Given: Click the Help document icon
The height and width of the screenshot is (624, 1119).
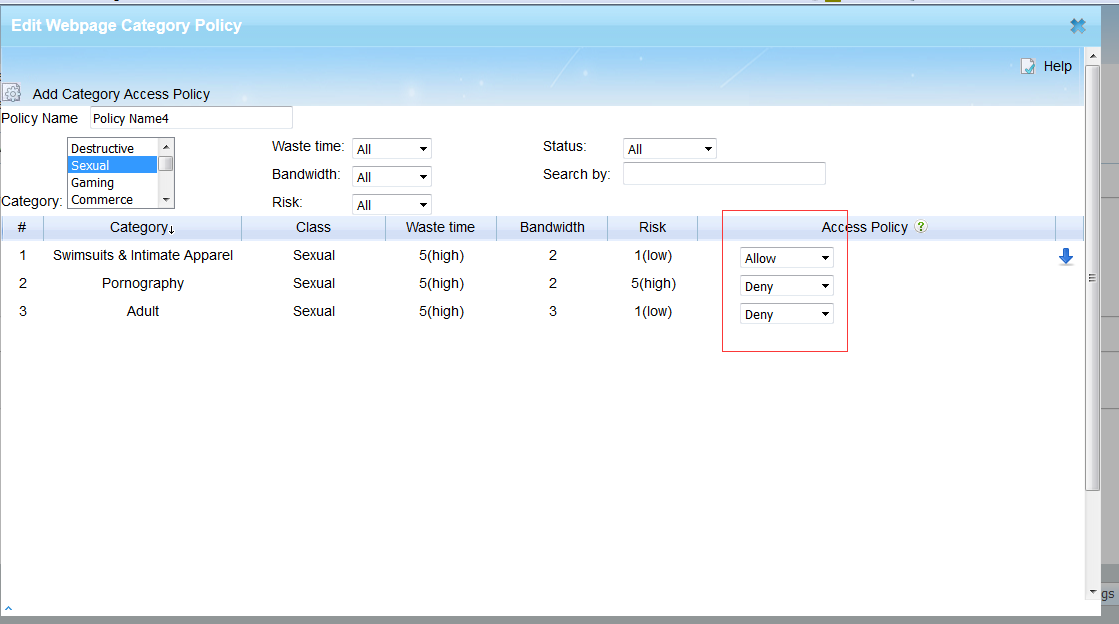Looking at the screenshot, I should [x=1028, y=66].
